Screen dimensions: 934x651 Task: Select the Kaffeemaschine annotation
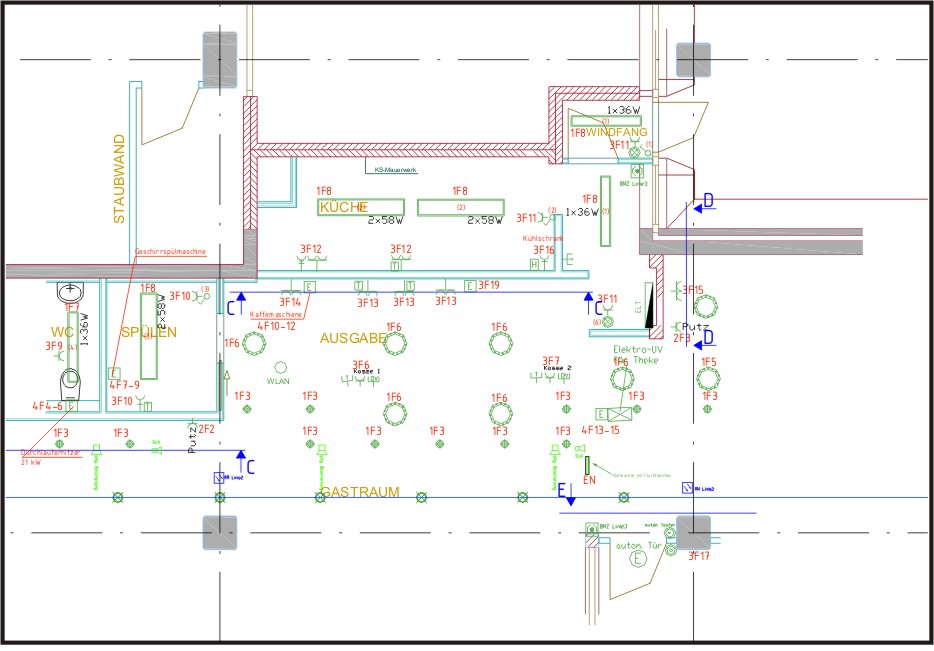(x=276, y=314)
